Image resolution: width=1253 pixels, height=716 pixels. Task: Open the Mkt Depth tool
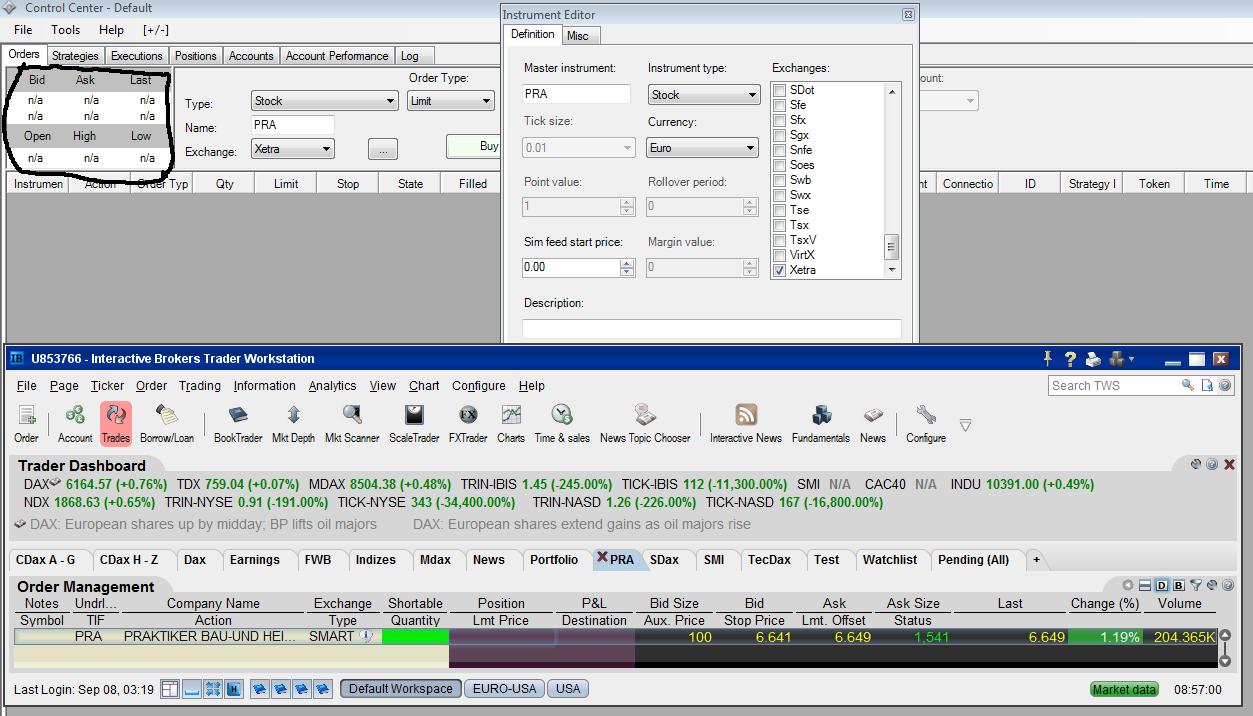click(293, 423)
